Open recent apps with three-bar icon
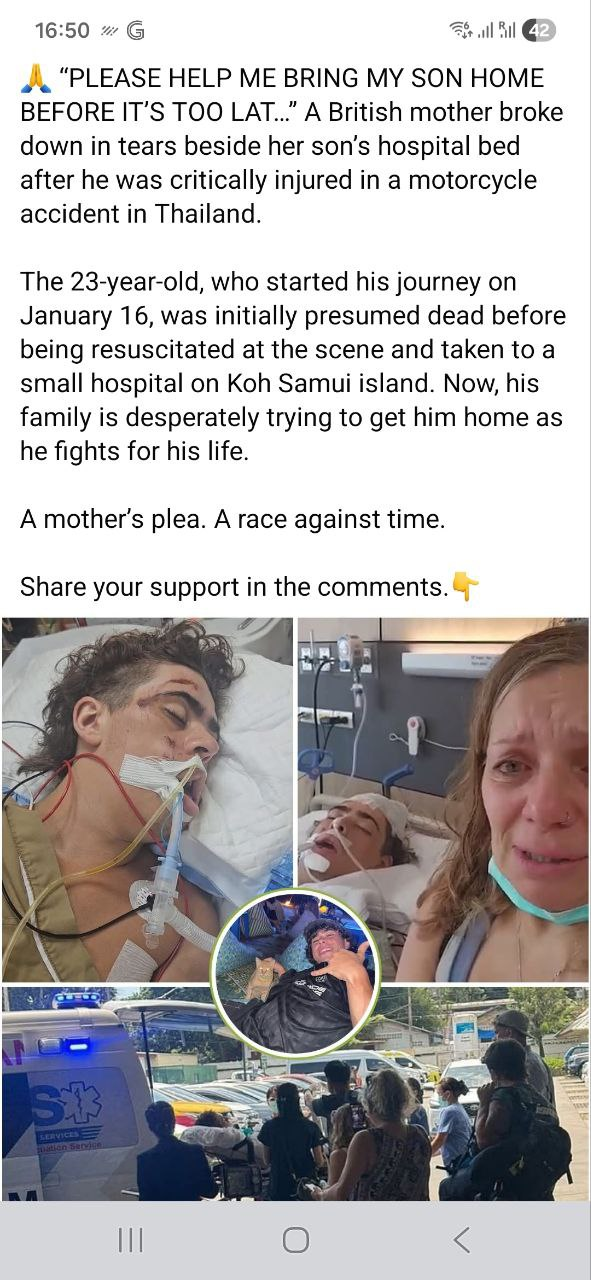Image resolution: width=591 pixels, height=1280 pixels. pyautogui.click(x=130, y=1240)
